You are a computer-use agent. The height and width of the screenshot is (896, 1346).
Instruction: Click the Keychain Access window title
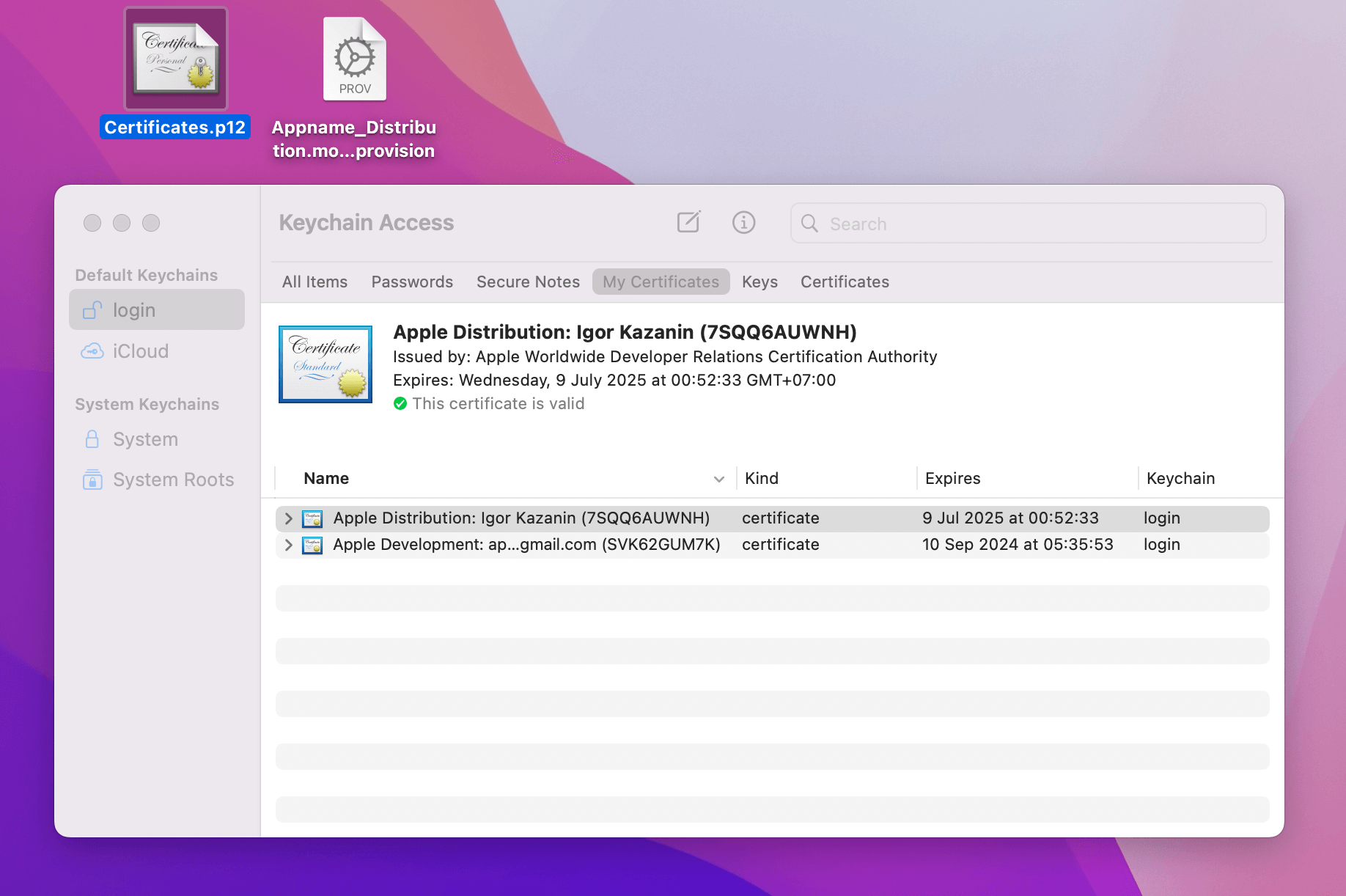(x=367, y=223)
